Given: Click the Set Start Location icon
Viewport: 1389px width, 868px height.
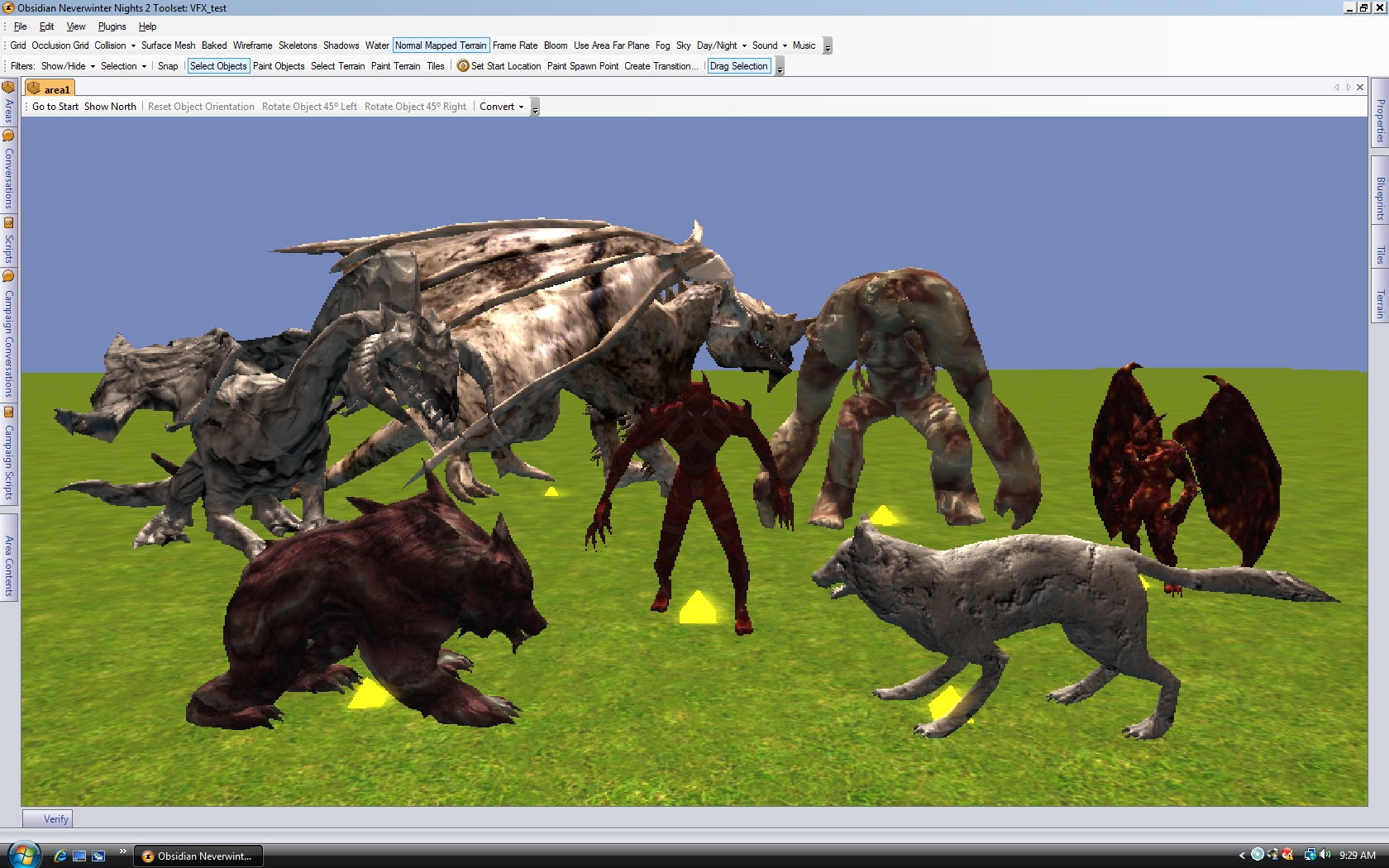Looking at the screenshot, I should (463, 66).
